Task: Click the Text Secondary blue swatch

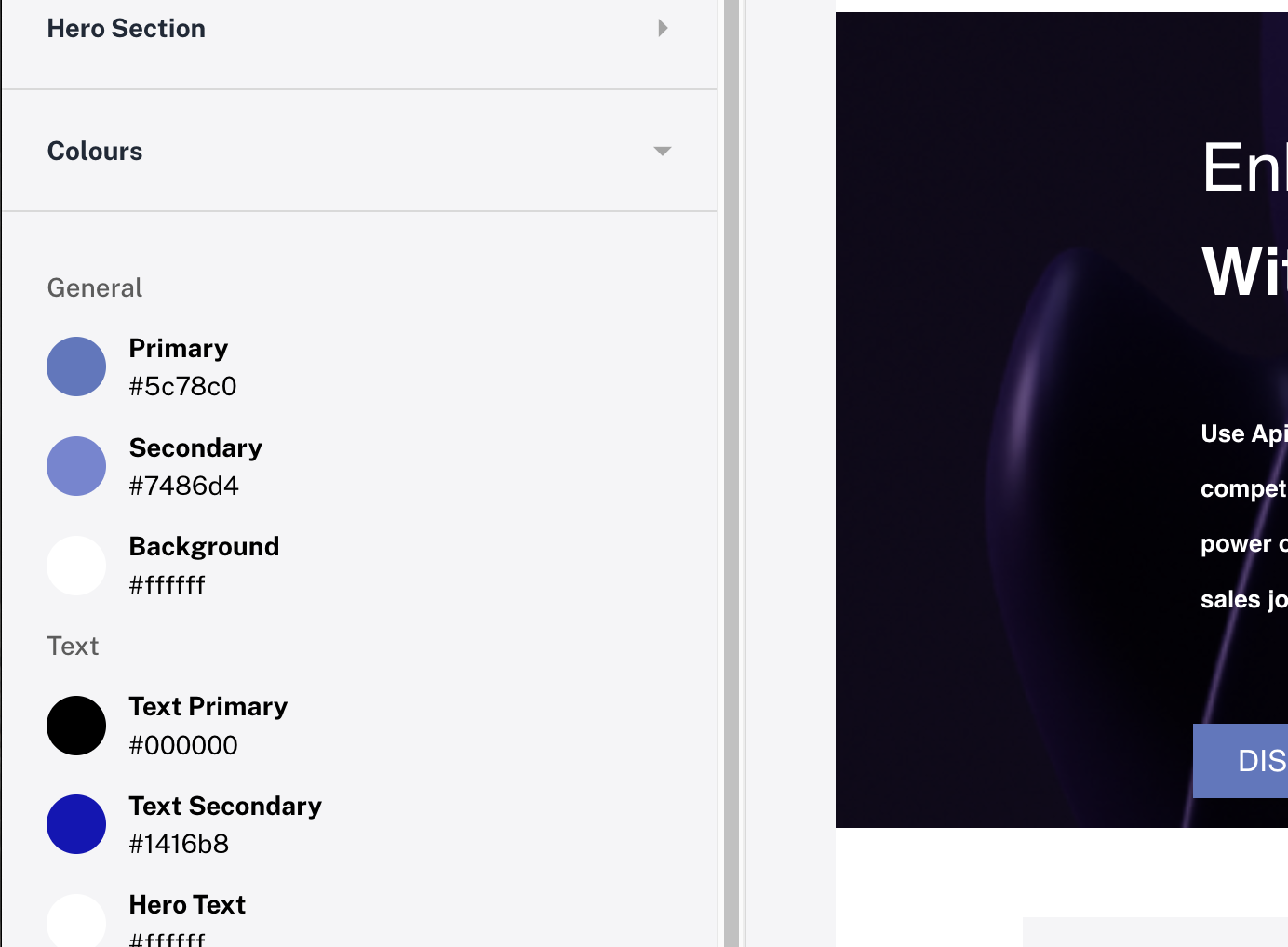Action: 76,824
